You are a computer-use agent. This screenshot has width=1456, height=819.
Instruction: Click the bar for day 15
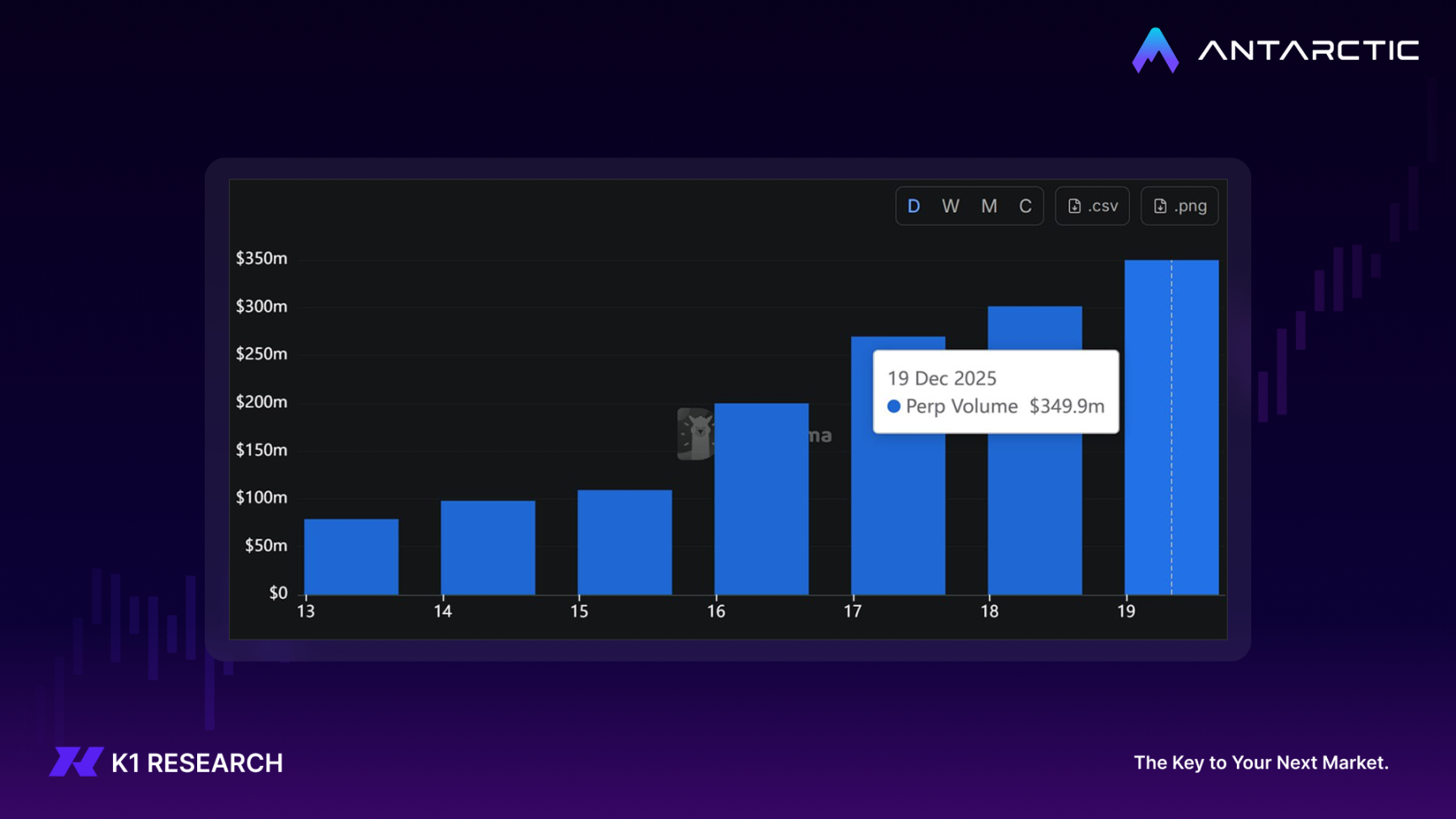point(624,542)
